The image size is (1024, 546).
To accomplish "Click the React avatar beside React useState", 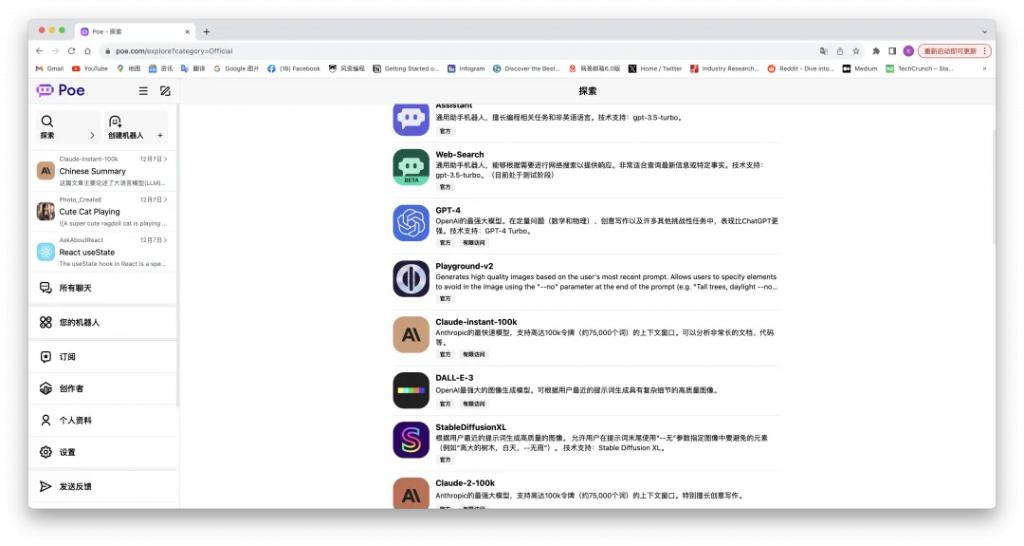I will 46,251.
